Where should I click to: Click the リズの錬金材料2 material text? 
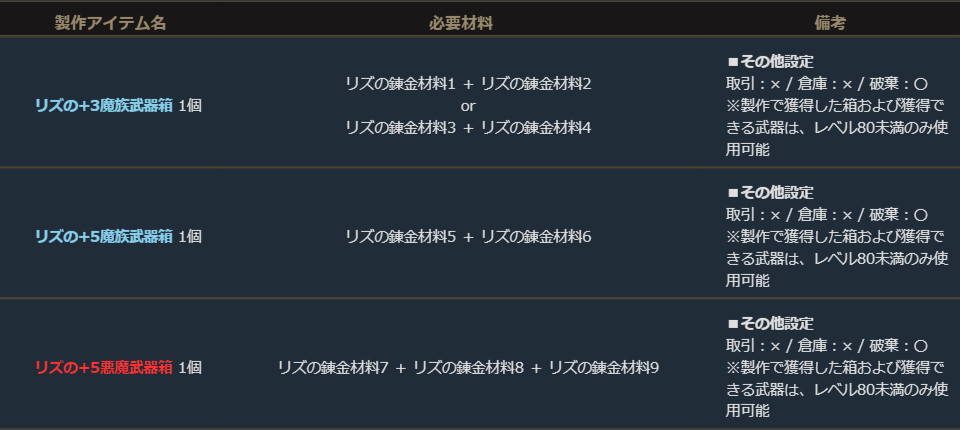536,84
